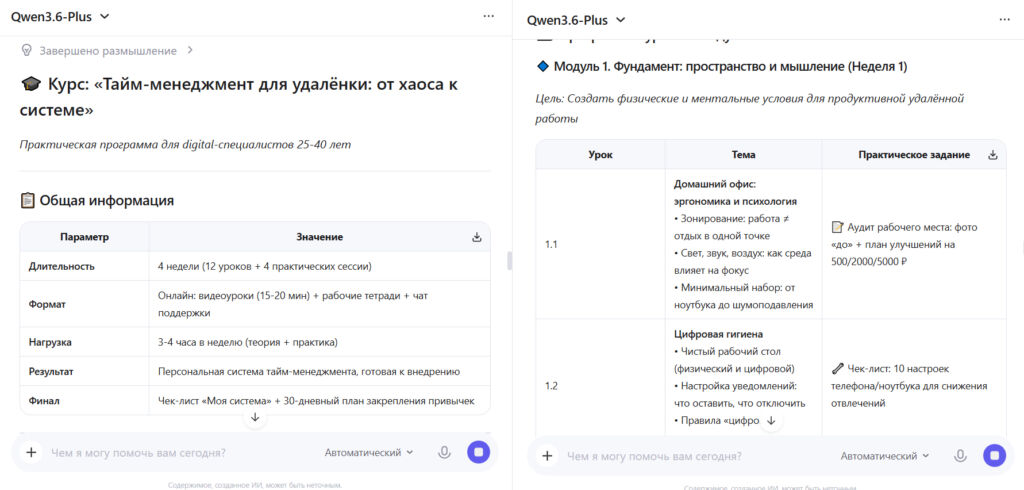Click 'Модуль 1. Фундамент' heading
This screenshot has height=490, width=1024.
coord(730,67)
